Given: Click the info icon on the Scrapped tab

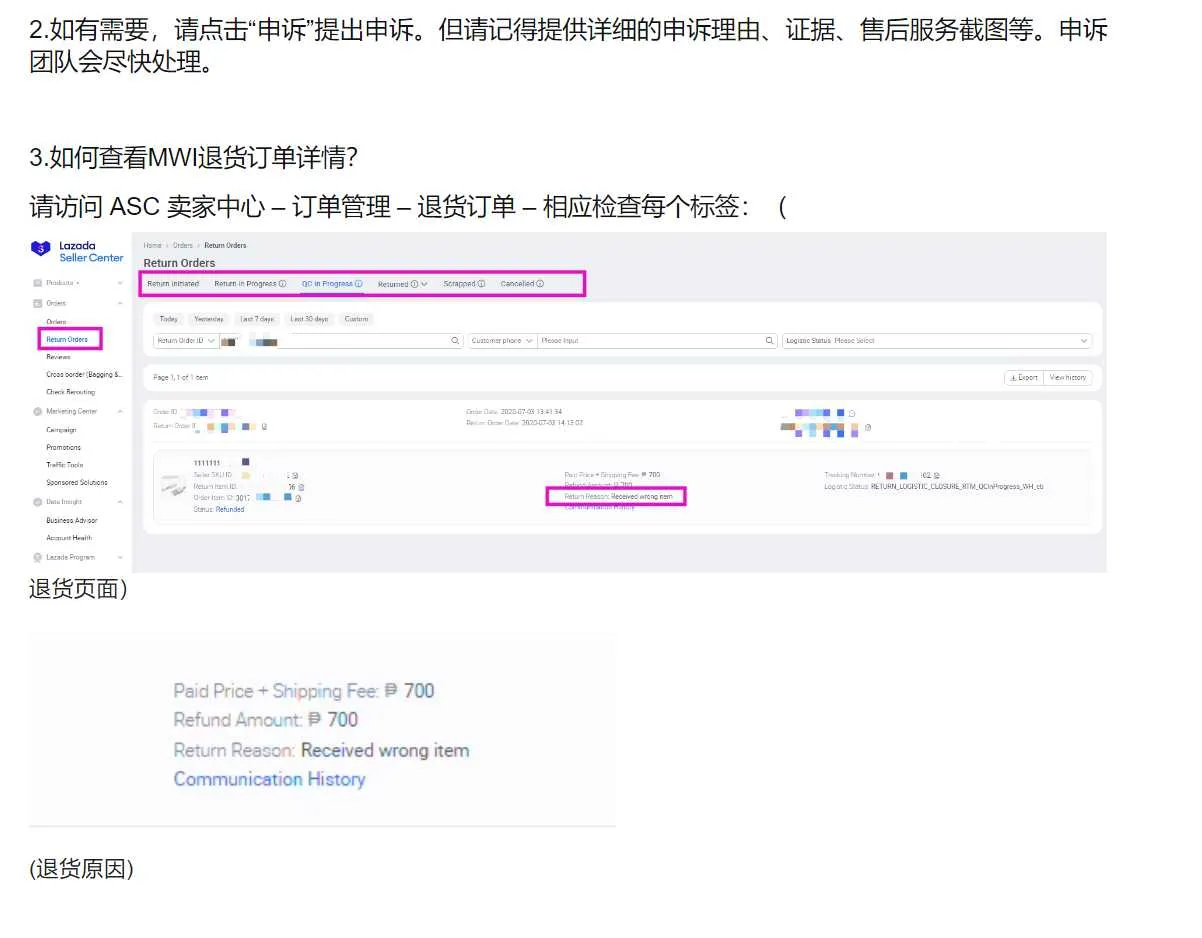Looking at the screenshot, I should point(481,283).
